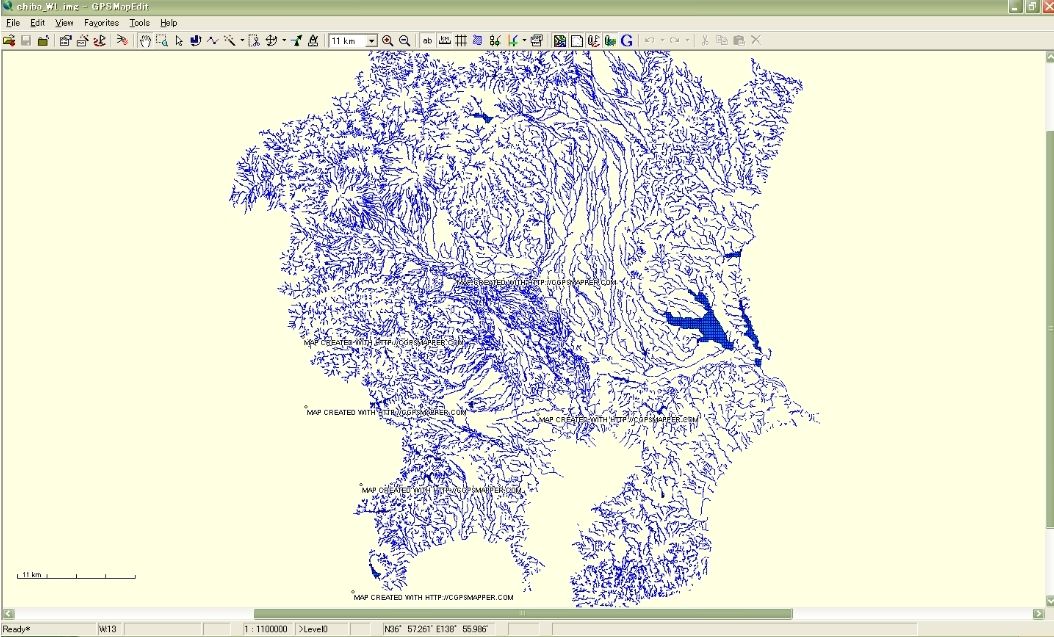Click the coordinates readout in status bar
This screenshot has width=1054, height=637.
pyautogui.click(x=436, y=630)
